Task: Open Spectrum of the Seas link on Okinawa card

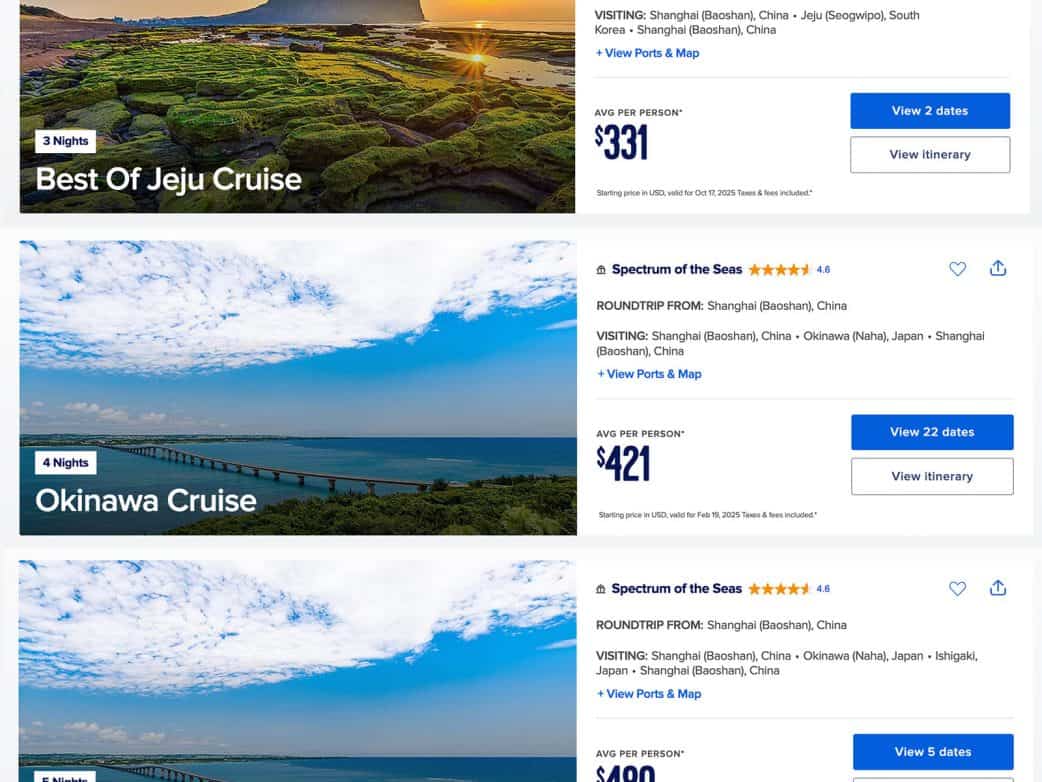Action: pos(677,270)
